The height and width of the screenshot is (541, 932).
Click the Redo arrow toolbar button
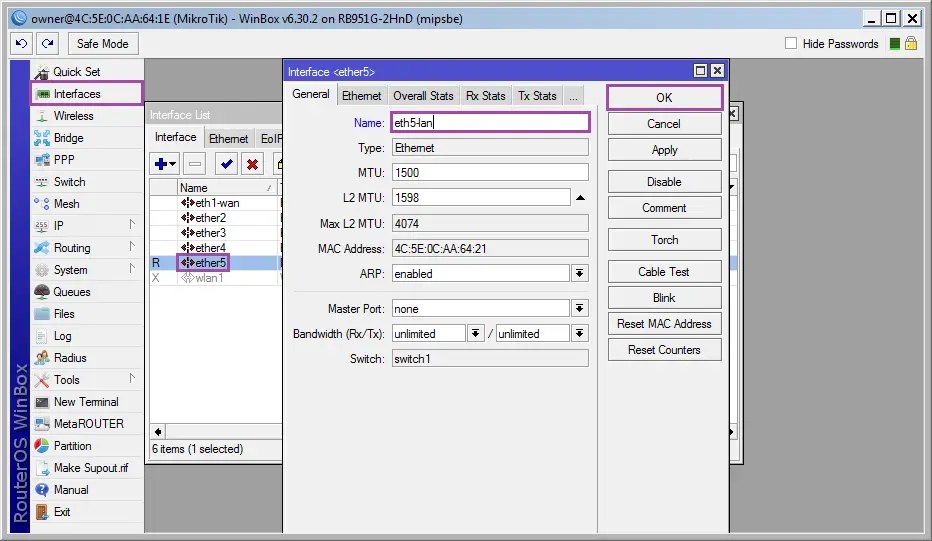point(48,43)
